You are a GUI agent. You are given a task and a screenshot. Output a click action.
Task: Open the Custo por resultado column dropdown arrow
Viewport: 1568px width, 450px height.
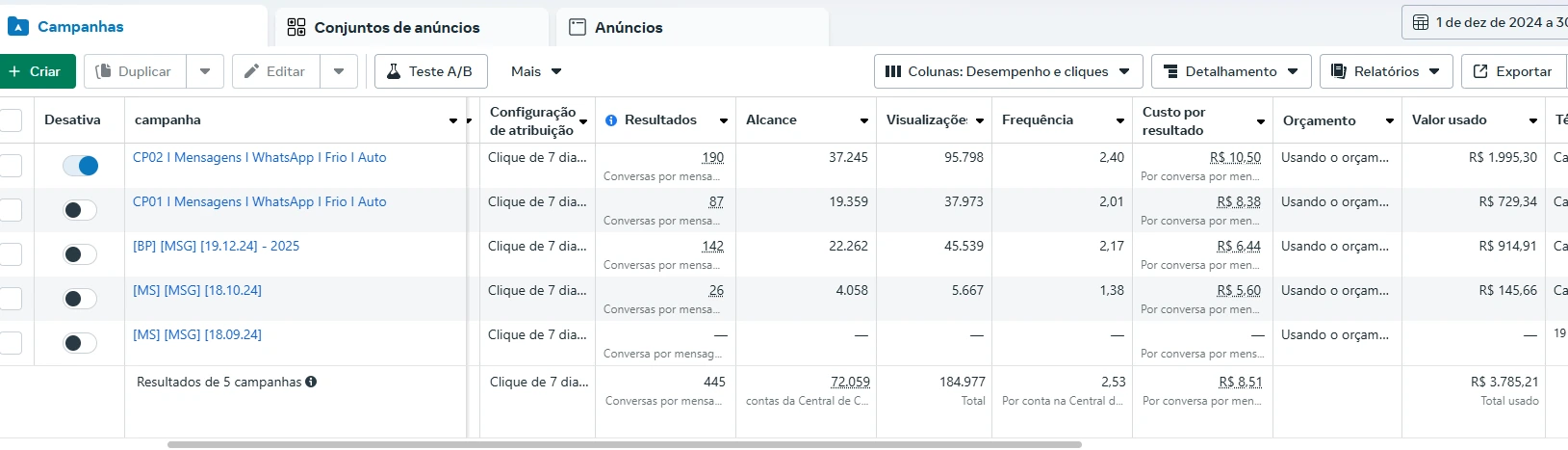1261,121
